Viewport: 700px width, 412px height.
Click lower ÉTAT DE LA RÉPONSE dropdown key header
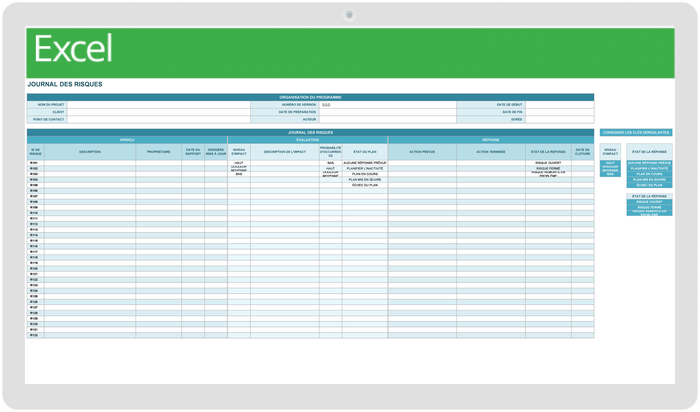649,196
